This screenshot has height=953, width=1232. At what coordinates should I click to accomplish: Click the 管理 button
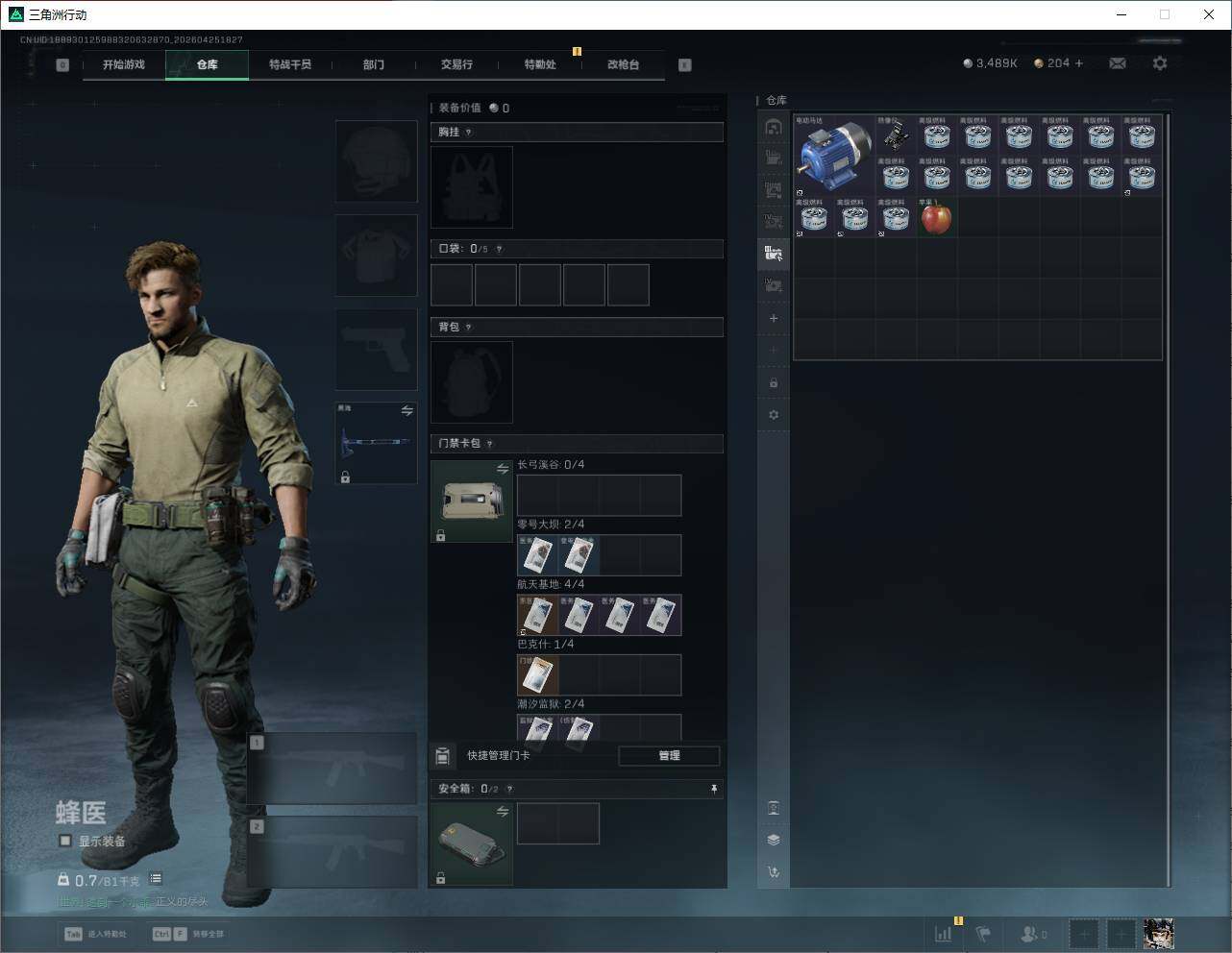[x=669, y=756]
